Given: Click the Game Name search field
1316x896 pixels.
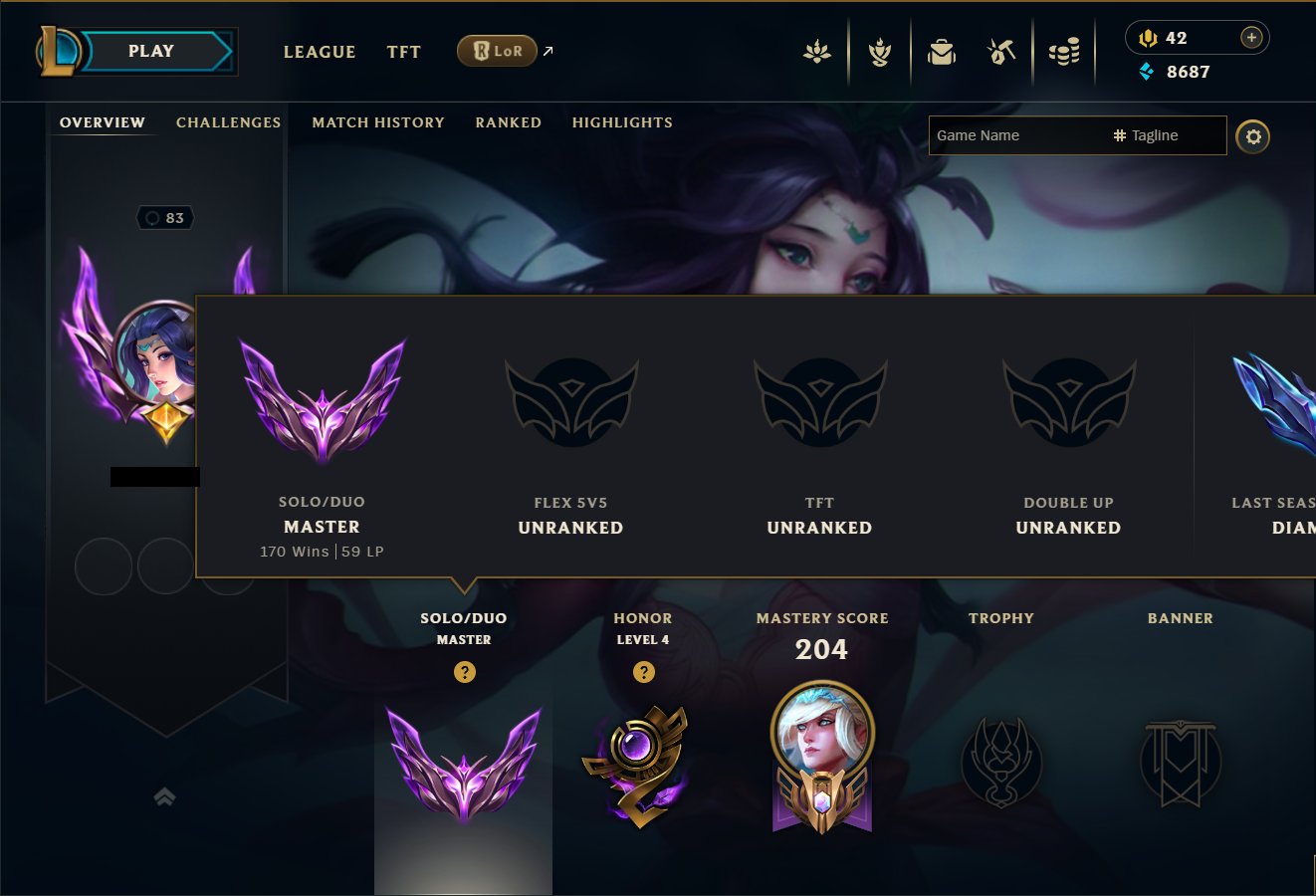Looking at the screenshot, I should point(1017,135).
